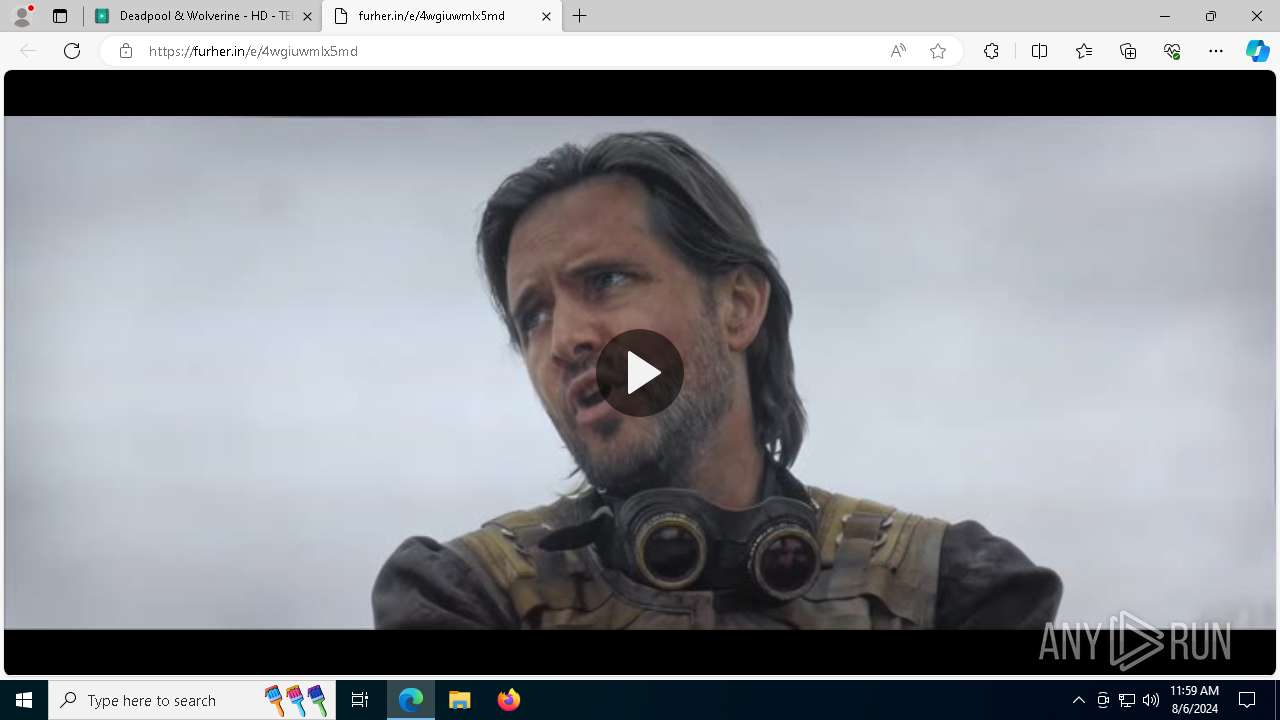
Task: Close the Deadpool & Wolverine tab
Action: [x=307, y=16]
